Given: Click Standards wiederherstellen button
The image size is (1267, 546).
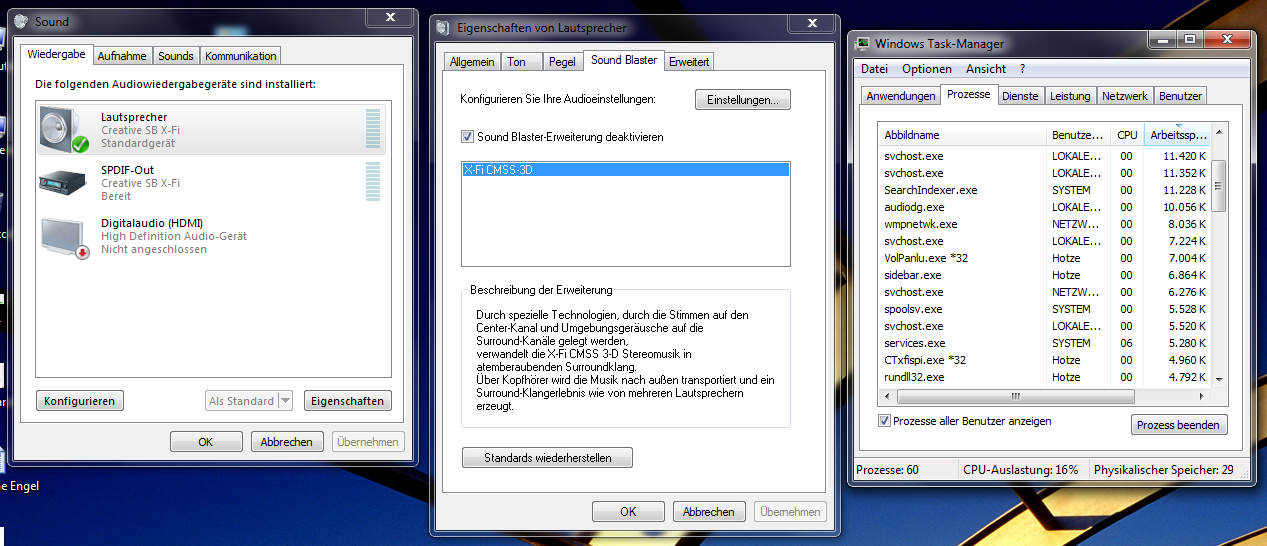Looking at the screenshot, I should pyautogui.click(x=548, y=458).
